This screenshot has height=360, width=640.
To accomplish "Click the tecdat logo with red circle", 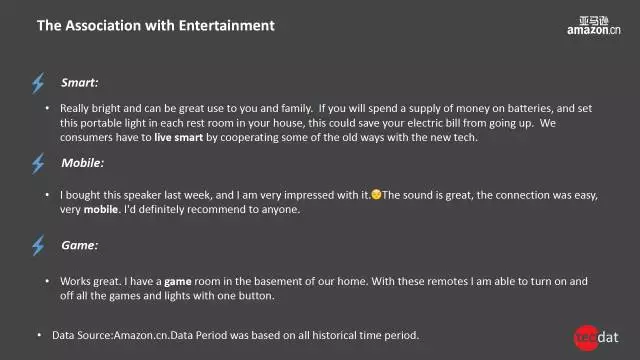I will [x=596, y=338].
